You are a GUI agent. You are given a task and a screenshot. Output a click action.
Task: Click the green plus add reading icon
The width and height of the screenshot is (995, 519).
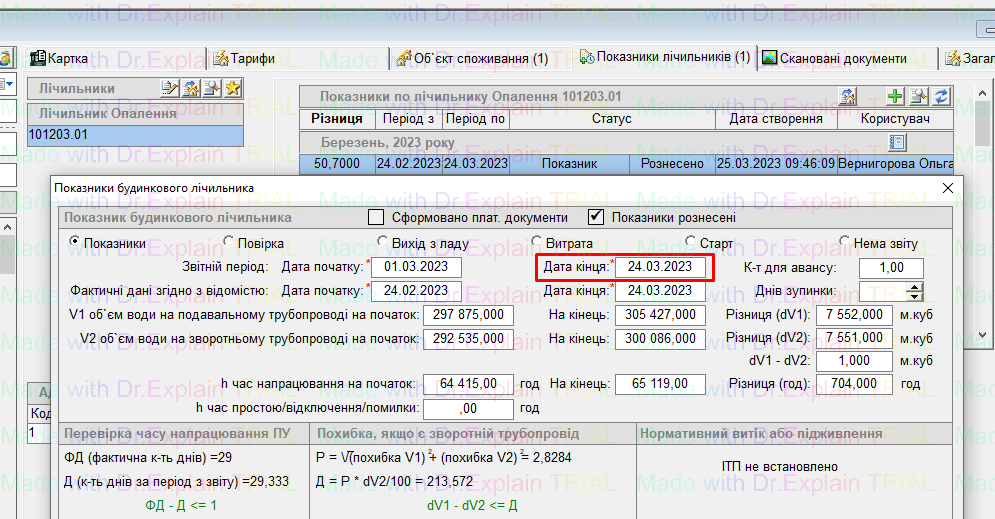[895, 97]
